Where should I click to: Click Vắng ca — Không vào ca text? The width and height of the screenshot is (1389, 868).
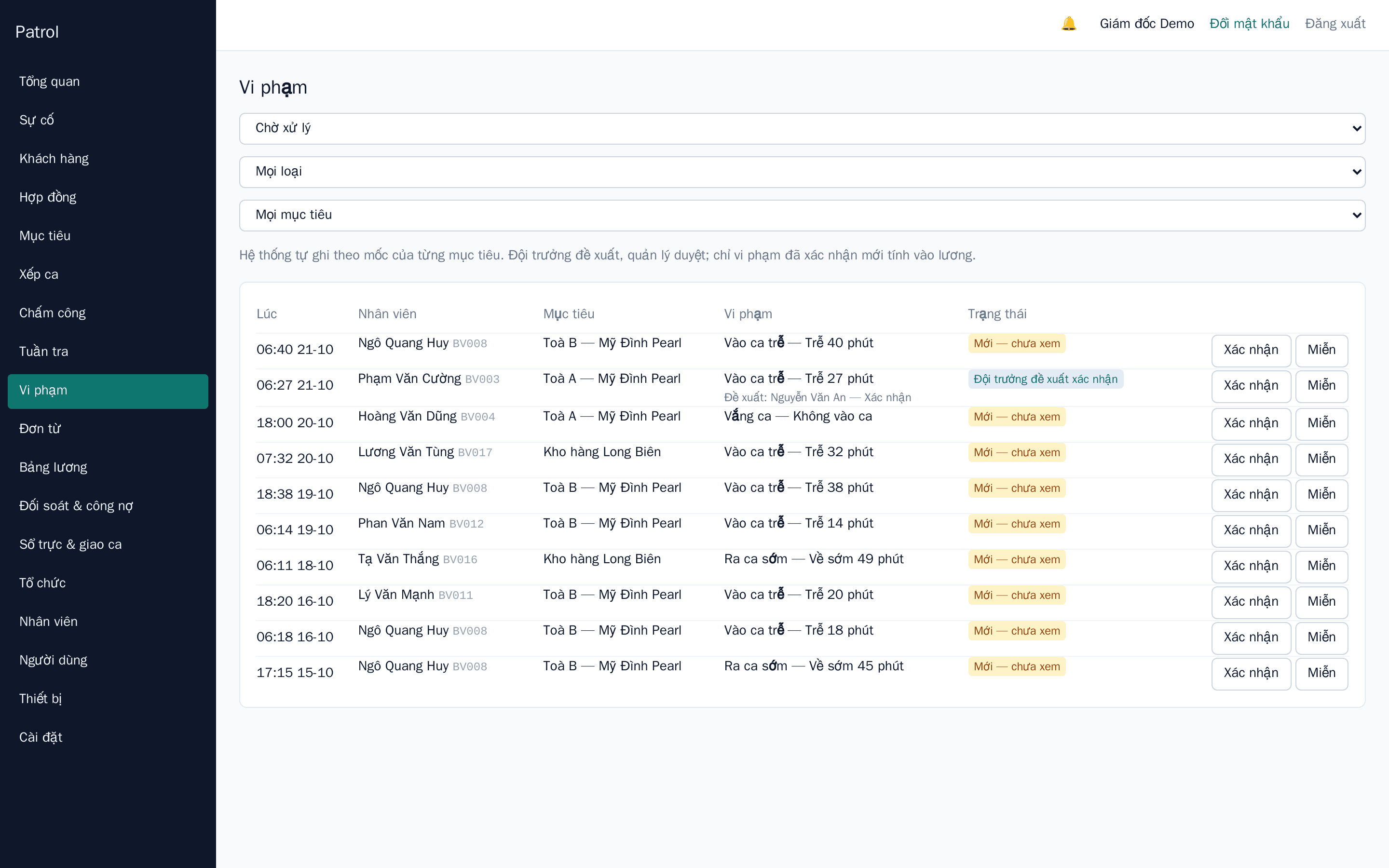pyautogui.click(x=798, y=416)
